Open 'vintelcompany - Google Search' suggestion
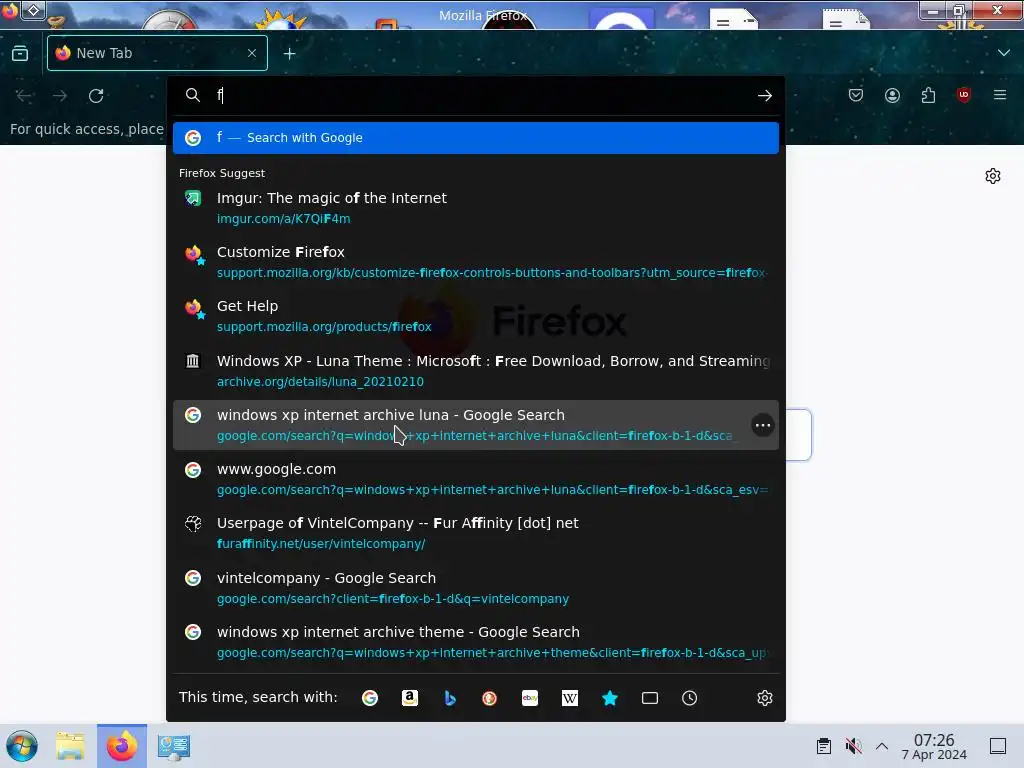1024x768 pixels. pyautogui.click(x=475, y=588)
